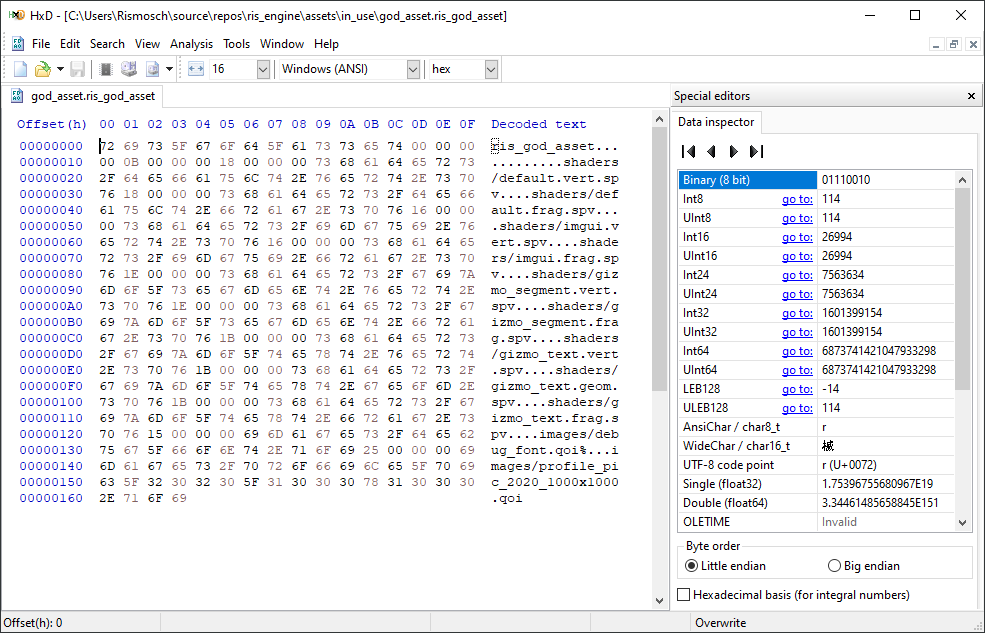The image size is (985, 633).
Task: Expand the Windows (ANSI) charset dropdown
Action: point(413,69)
